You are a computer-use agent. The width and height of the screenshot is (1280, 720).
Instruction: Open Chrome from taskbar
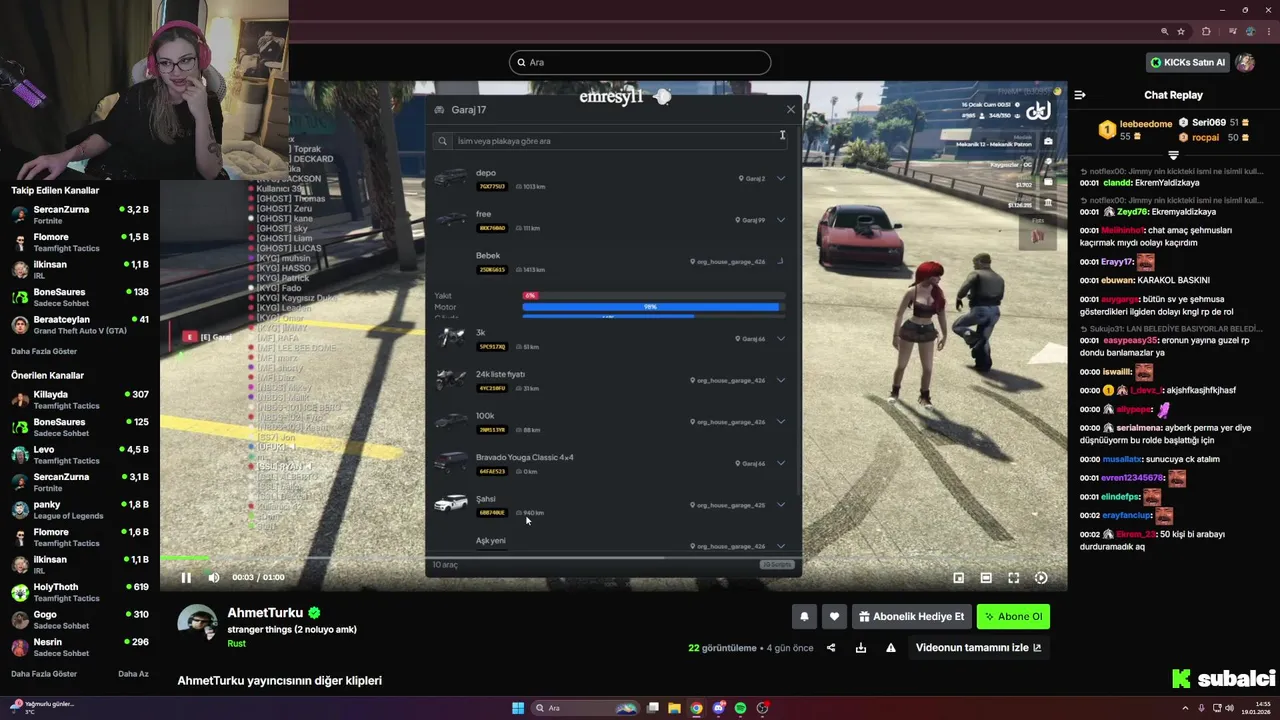[x=696, y=708]
